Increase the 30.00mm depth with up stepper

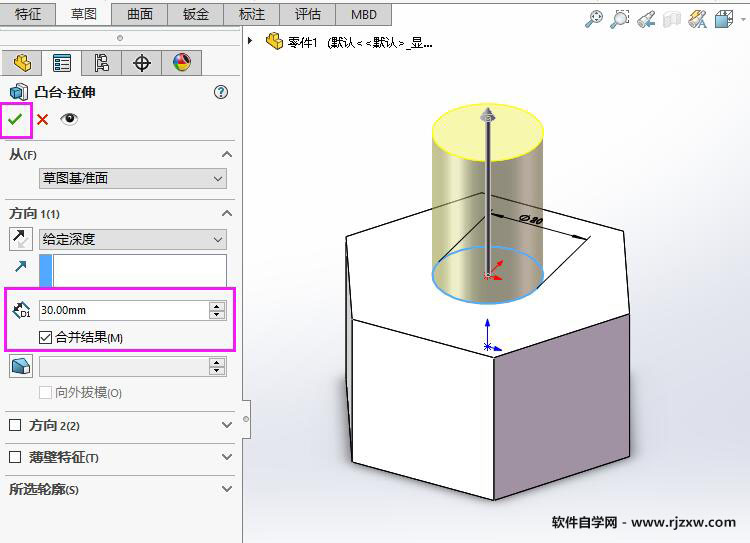217,306
